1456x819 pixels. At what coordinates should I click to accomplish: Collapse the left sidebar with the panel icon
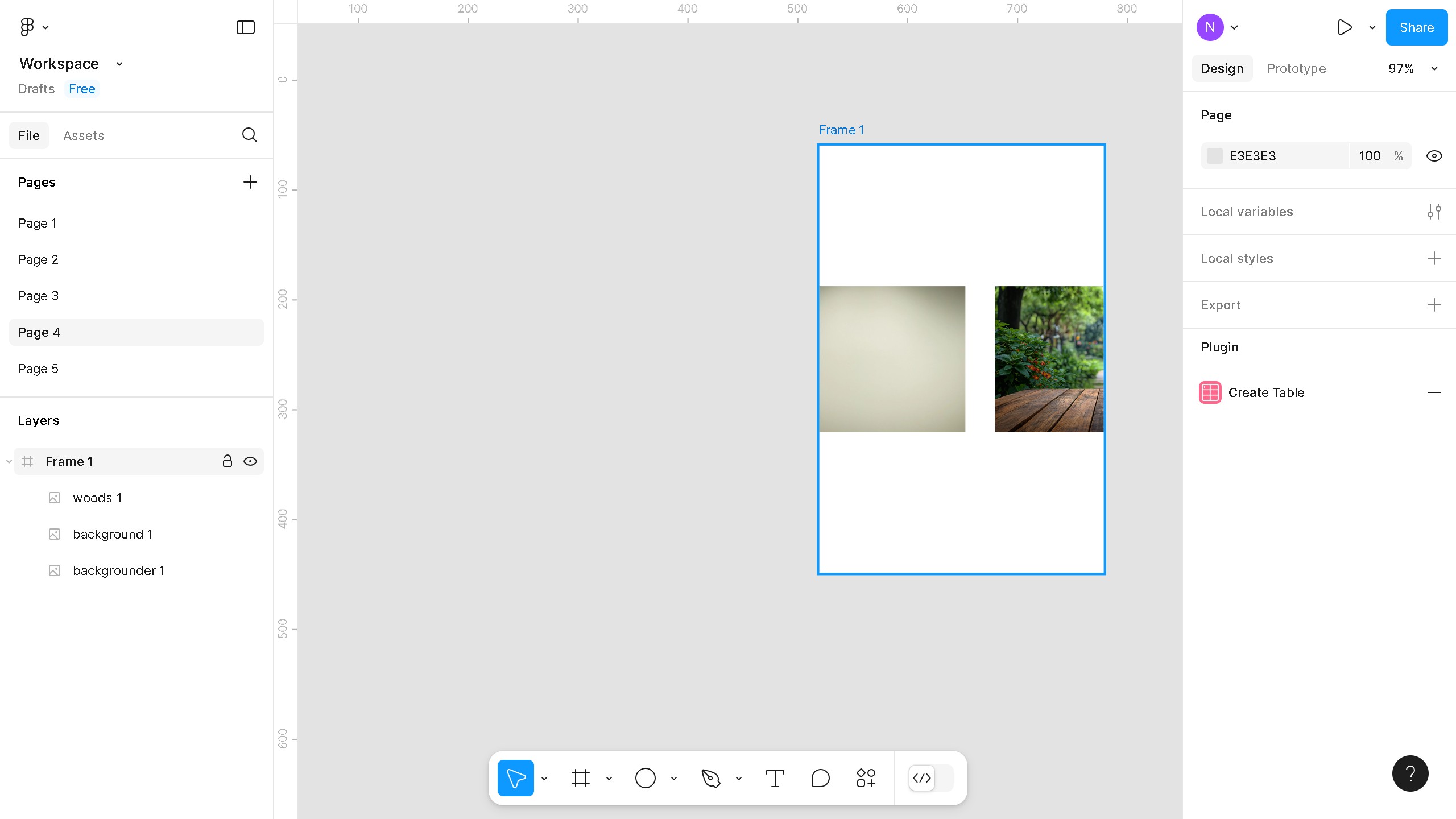coord(245,27)
